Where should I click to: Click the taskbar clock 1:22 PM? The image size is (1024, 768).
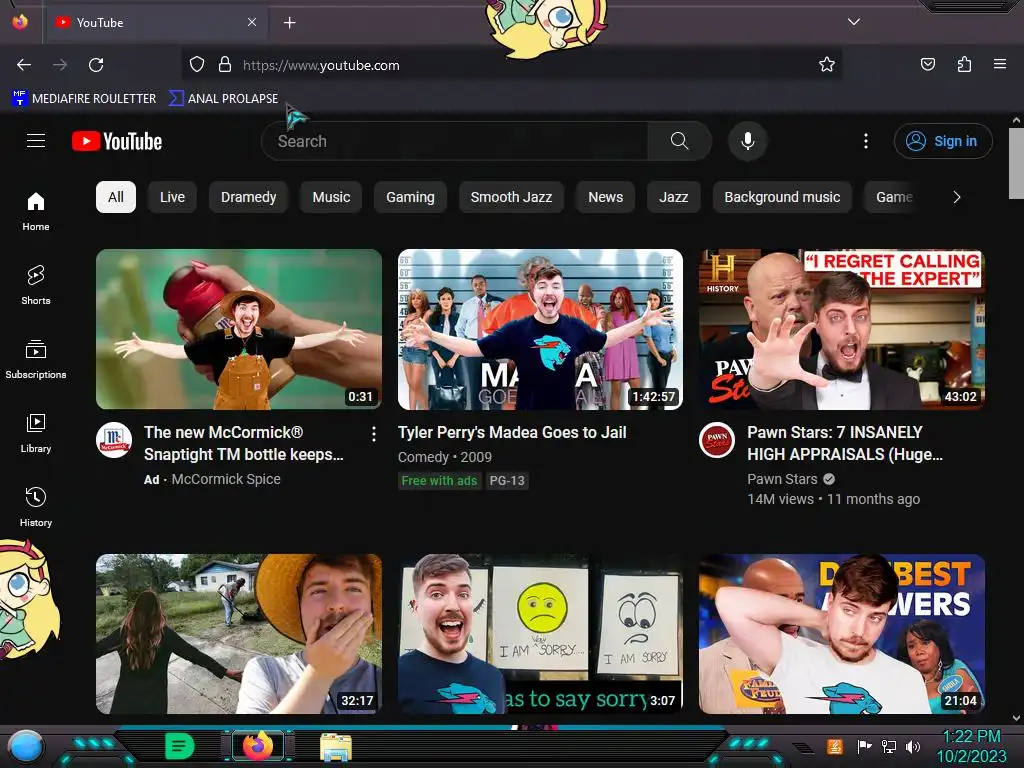(x=972, y=736)
